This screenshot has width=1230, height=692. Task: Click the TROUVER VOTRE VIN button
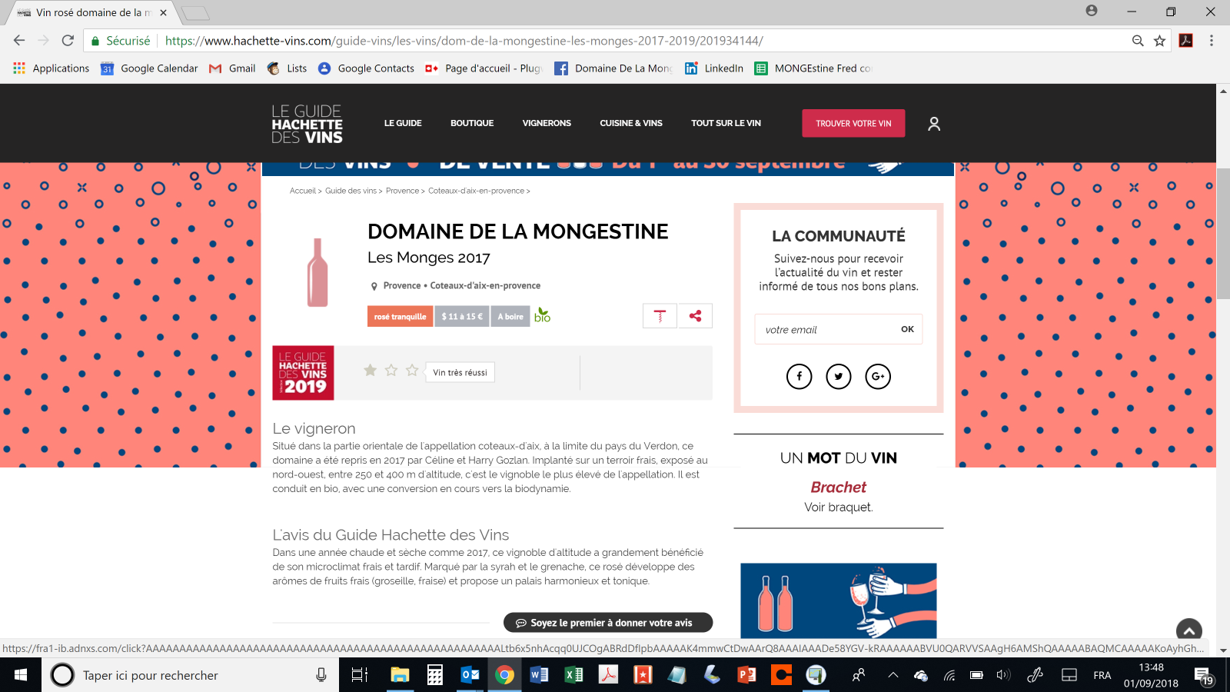[853, 123]
